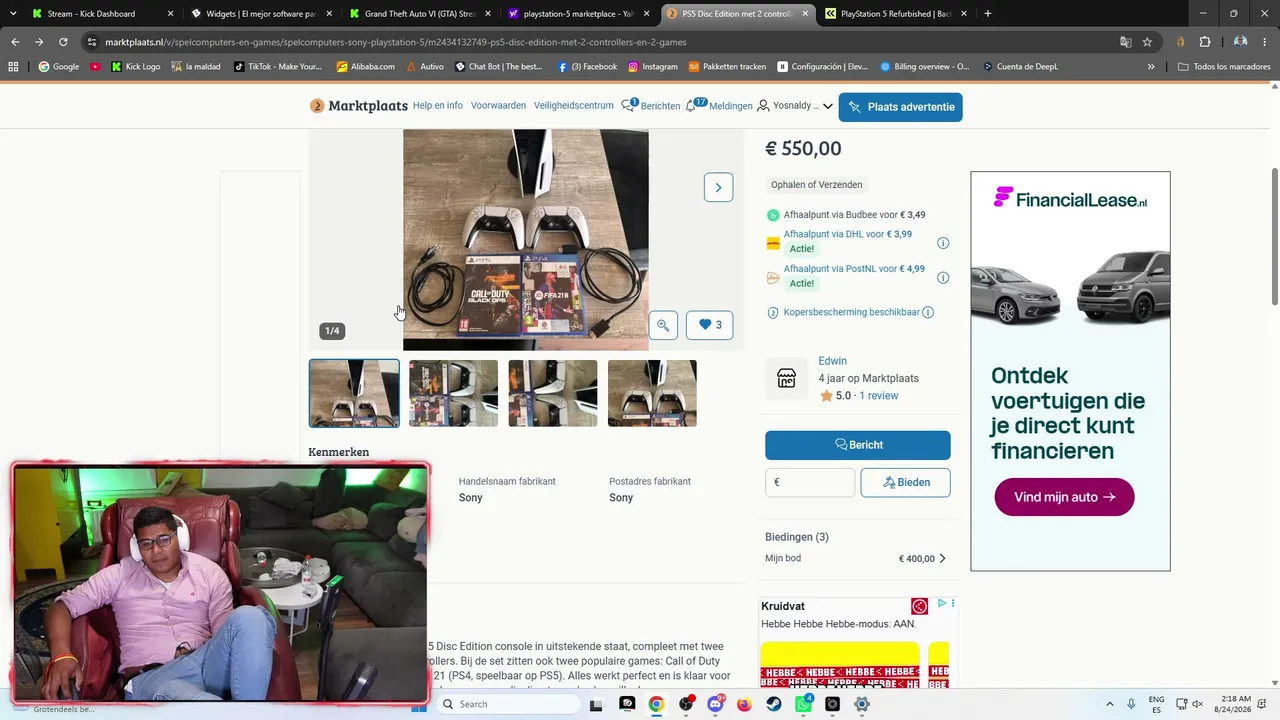Viewport: 1280px width, 720px height.
Task: Select first listing photo thumbnail
Action: click(x=354, y=394)
